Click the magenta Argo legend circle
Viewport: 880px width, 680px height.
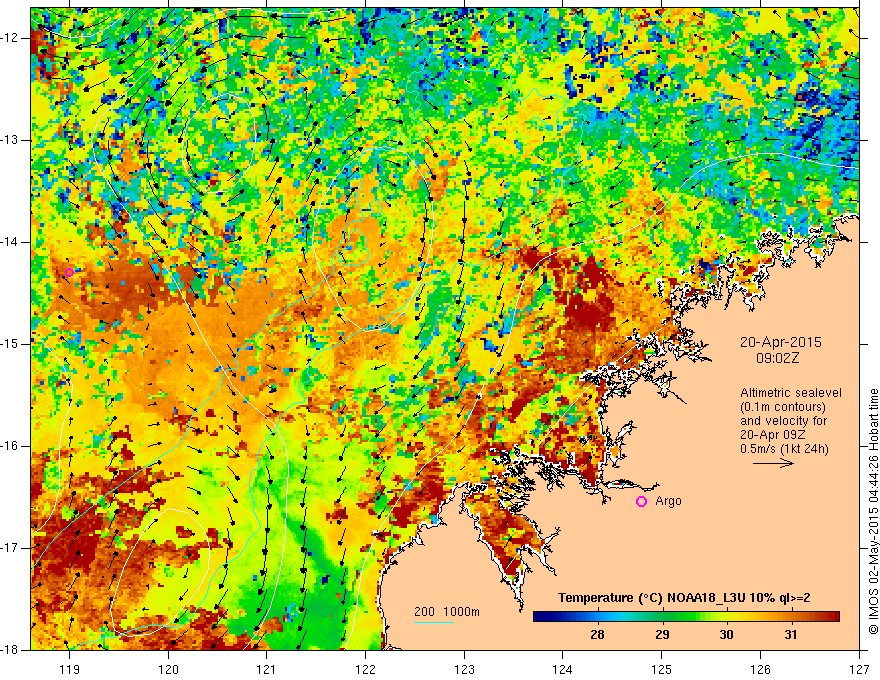pos(641,501)
